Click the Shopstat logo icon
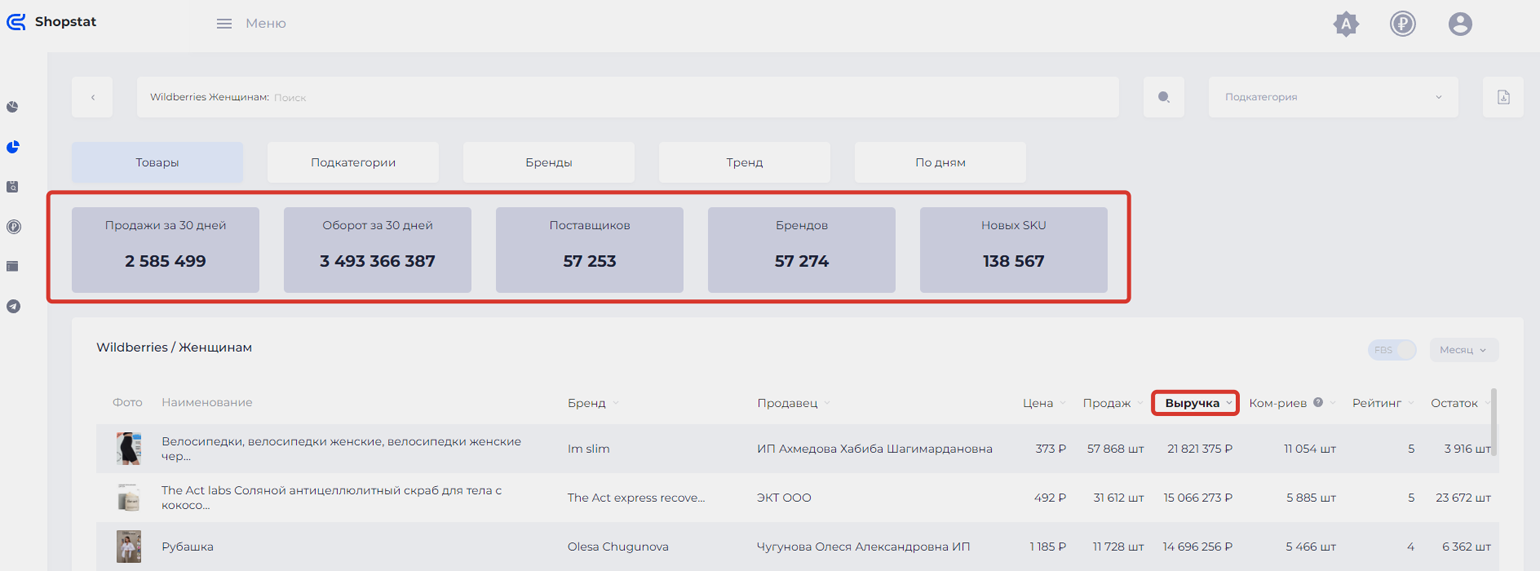This screenshot has width=1540, height=571. pyautogui.click(x=16, y=22)
